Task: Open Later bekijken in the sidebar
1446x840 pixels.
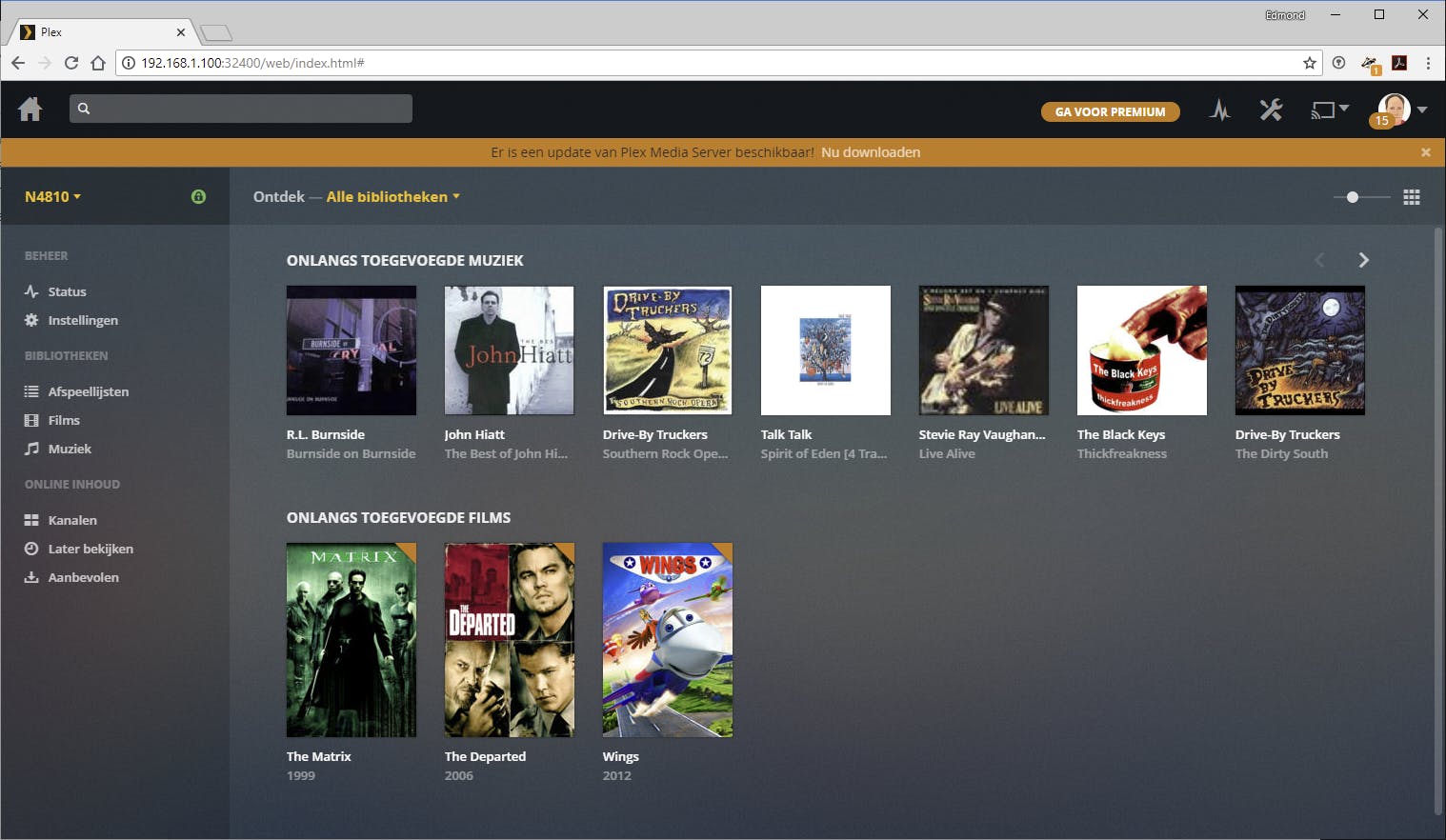Action: [90, 549]
